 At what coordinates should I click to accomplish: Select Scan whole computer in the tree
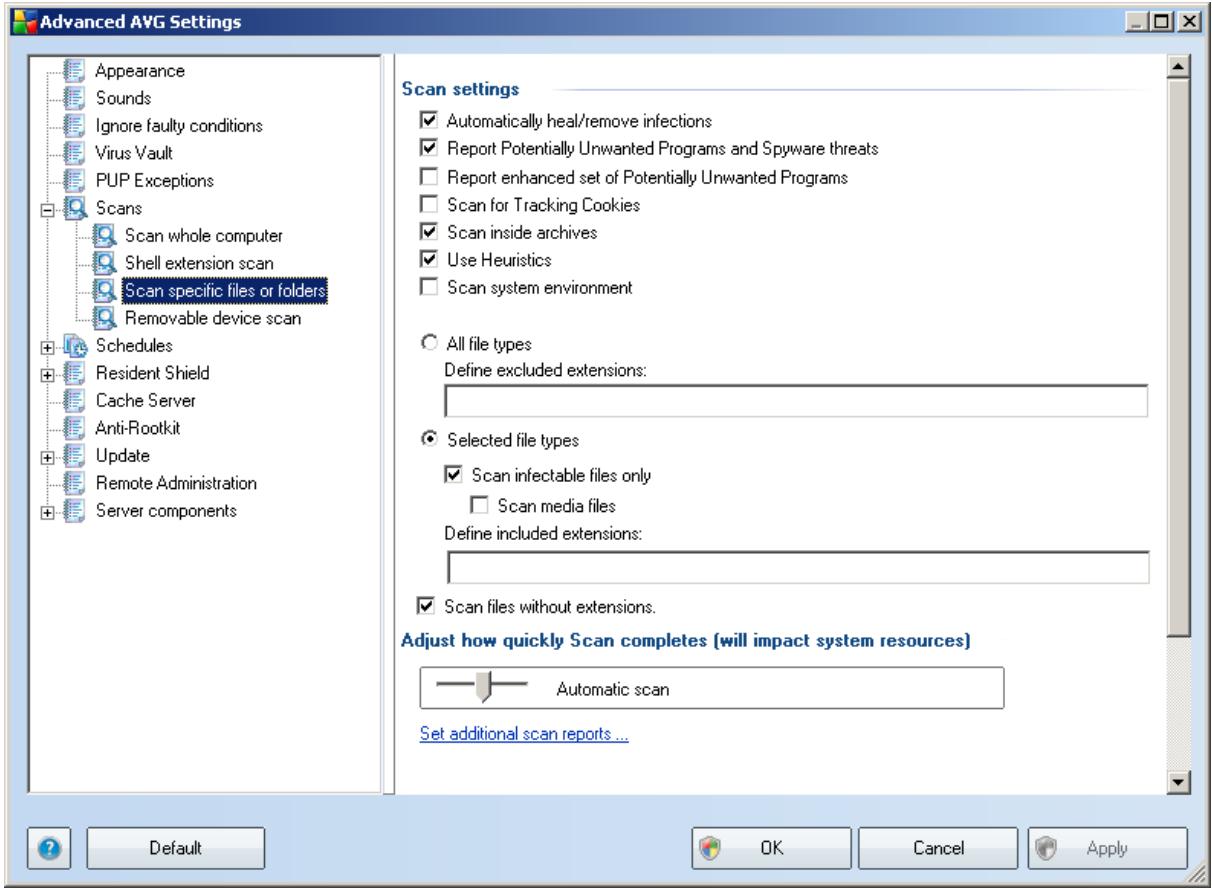click(x=204, y=236)
